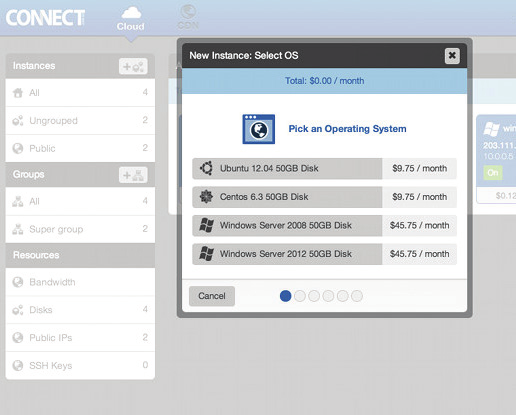The width and height of the screenshot is (516, 415).
Task: Click Total: $0.00 / month banner
Action: [324, 81]
